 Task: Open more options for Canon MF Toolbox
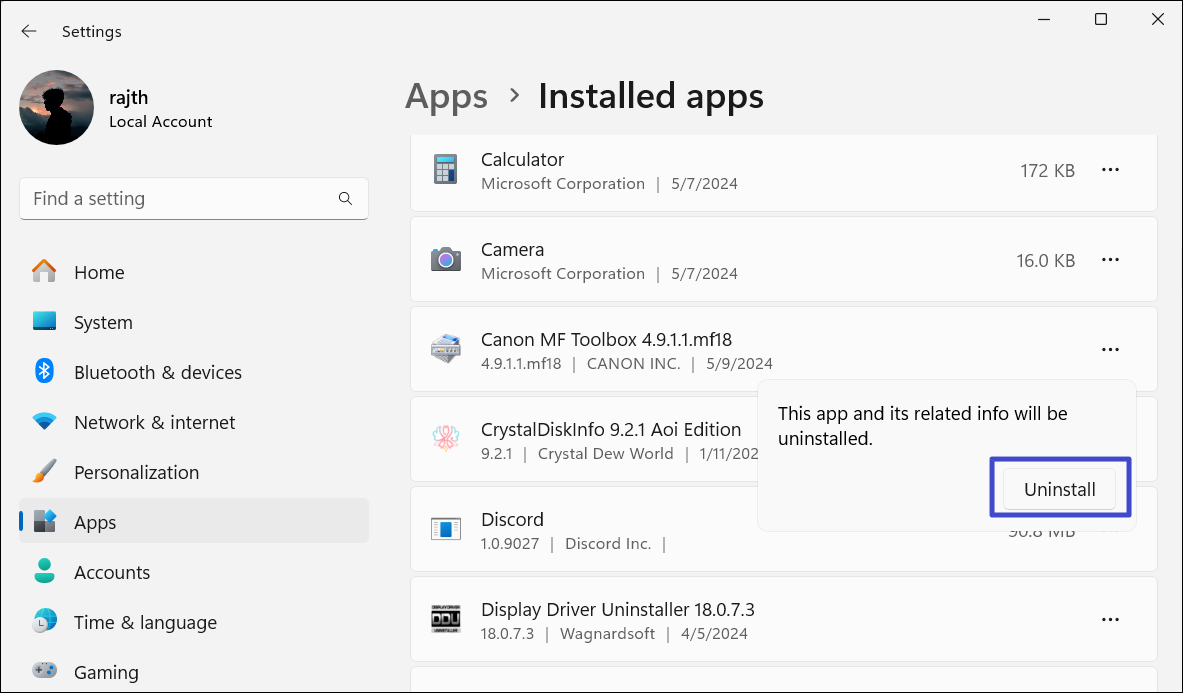coord(1110,350)
